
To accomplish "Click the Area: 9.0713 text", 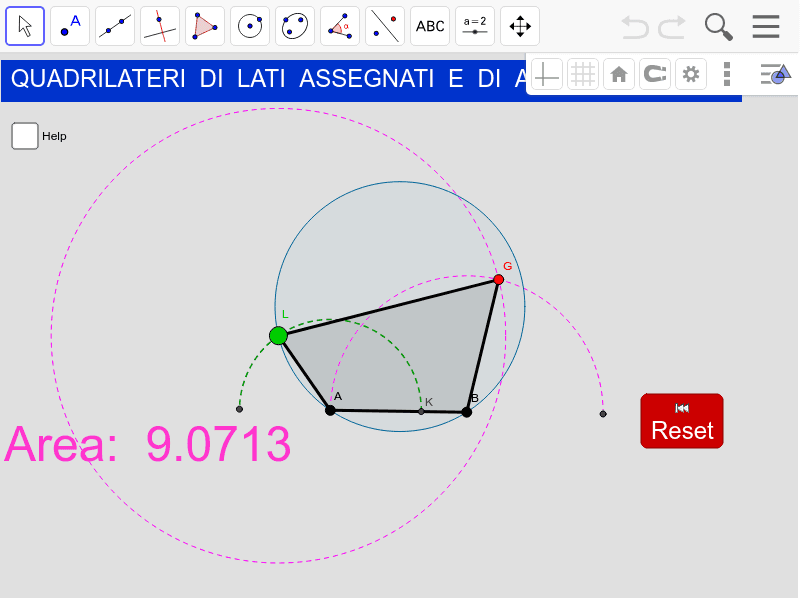I will coord(147,444).
